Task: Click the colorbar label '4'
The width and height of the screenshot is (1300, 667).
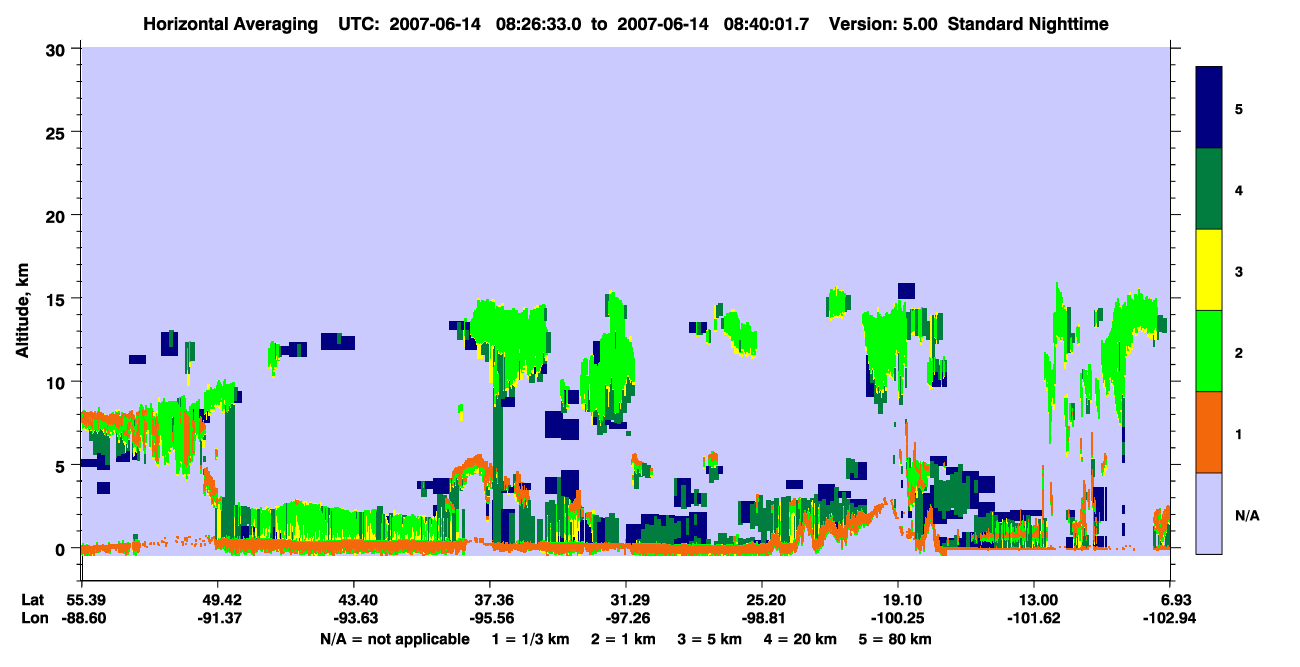Action: [x=1239, y=189]
